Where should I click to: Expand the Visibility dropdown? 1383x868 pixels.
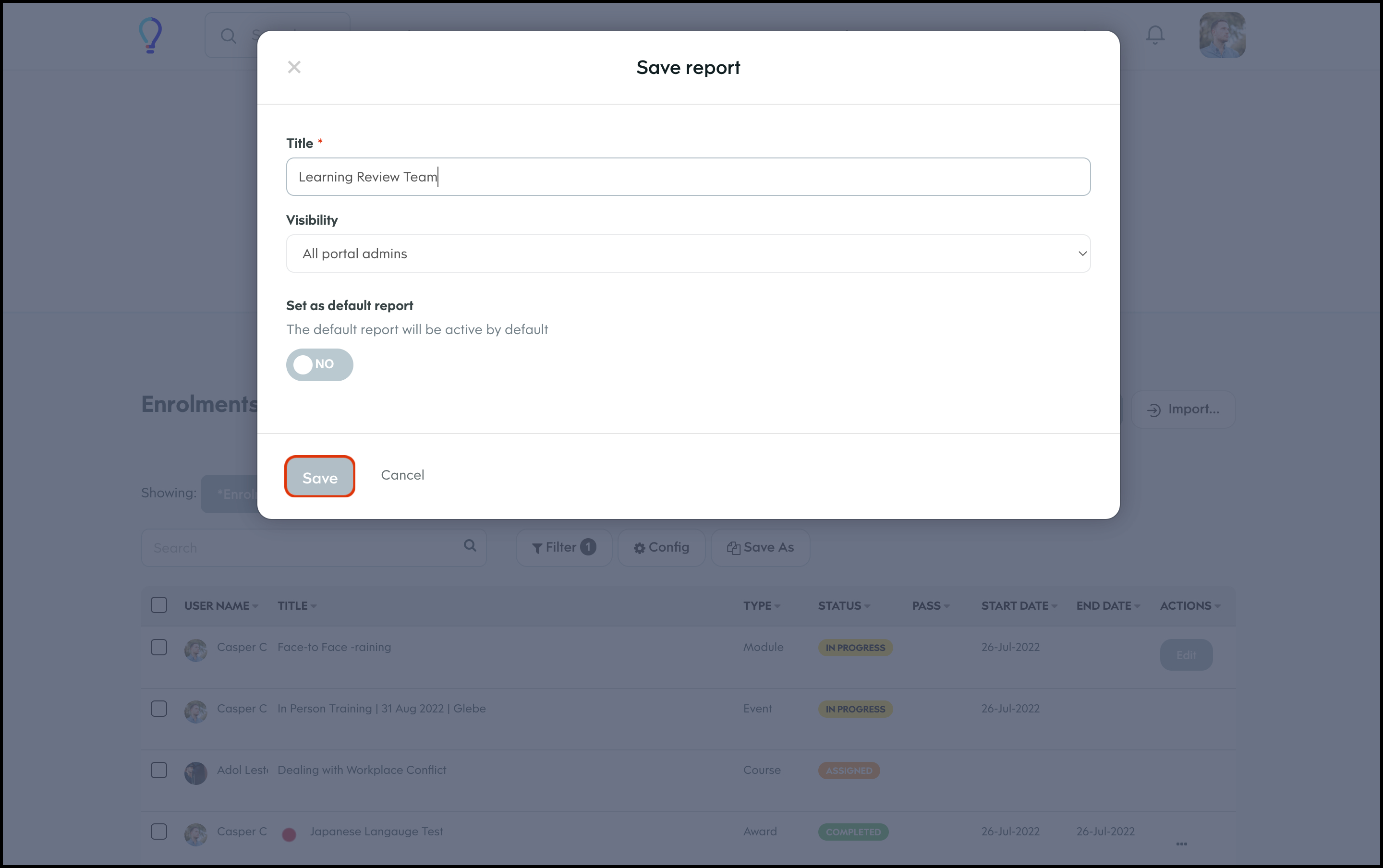tap(688, 254)
